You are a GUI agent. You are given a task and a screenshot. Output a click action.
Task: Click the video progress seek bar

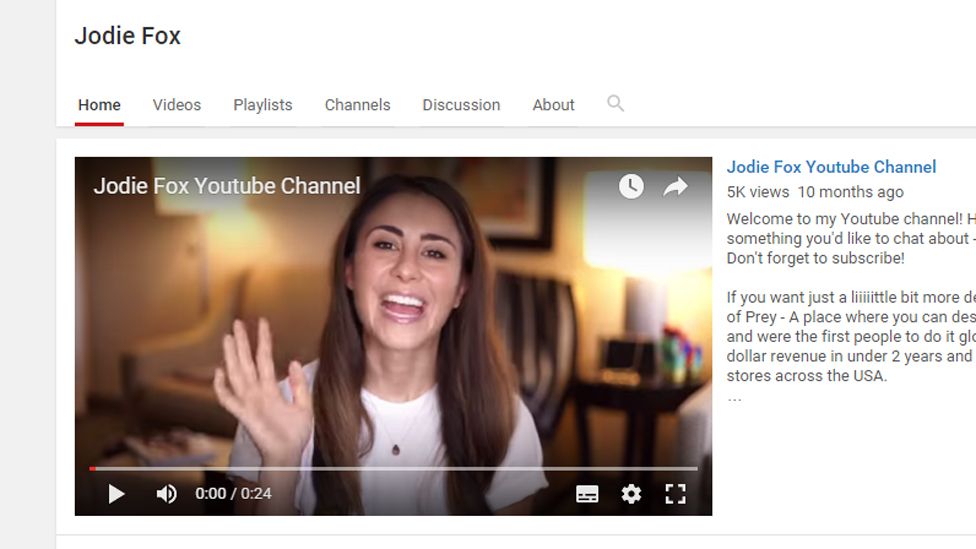393,468
